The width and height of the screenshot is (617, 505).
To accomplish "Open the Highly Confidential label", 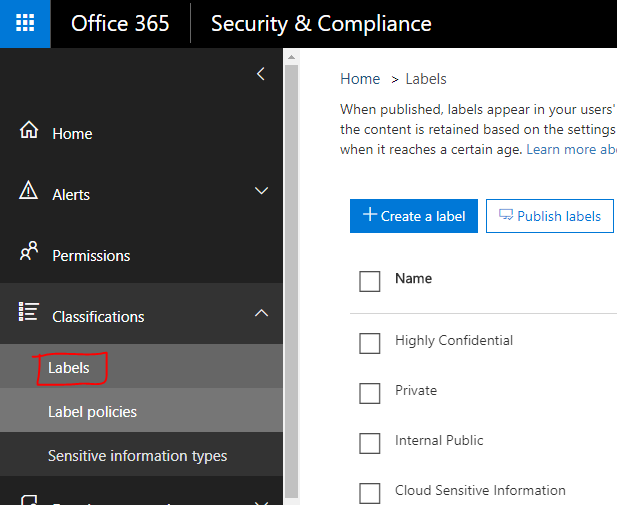I will point(454,340).
